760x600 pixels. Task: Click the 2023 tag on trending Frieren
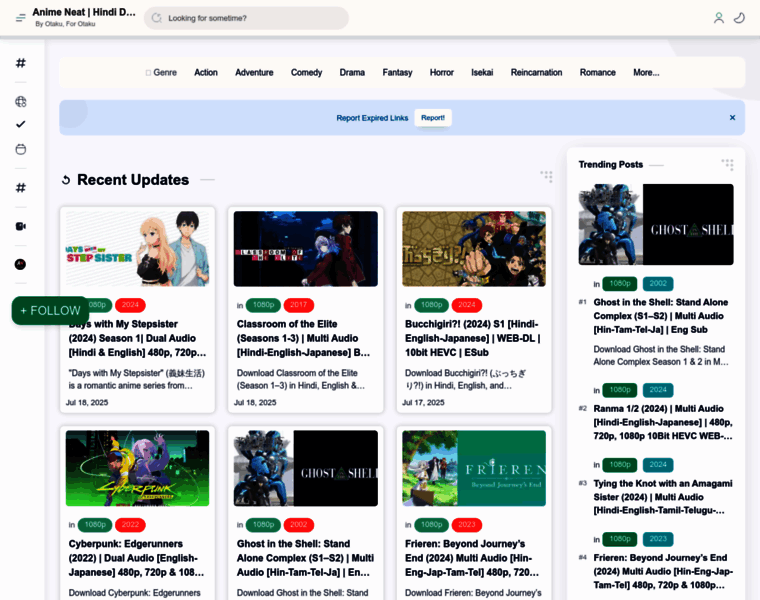point(658,539)
